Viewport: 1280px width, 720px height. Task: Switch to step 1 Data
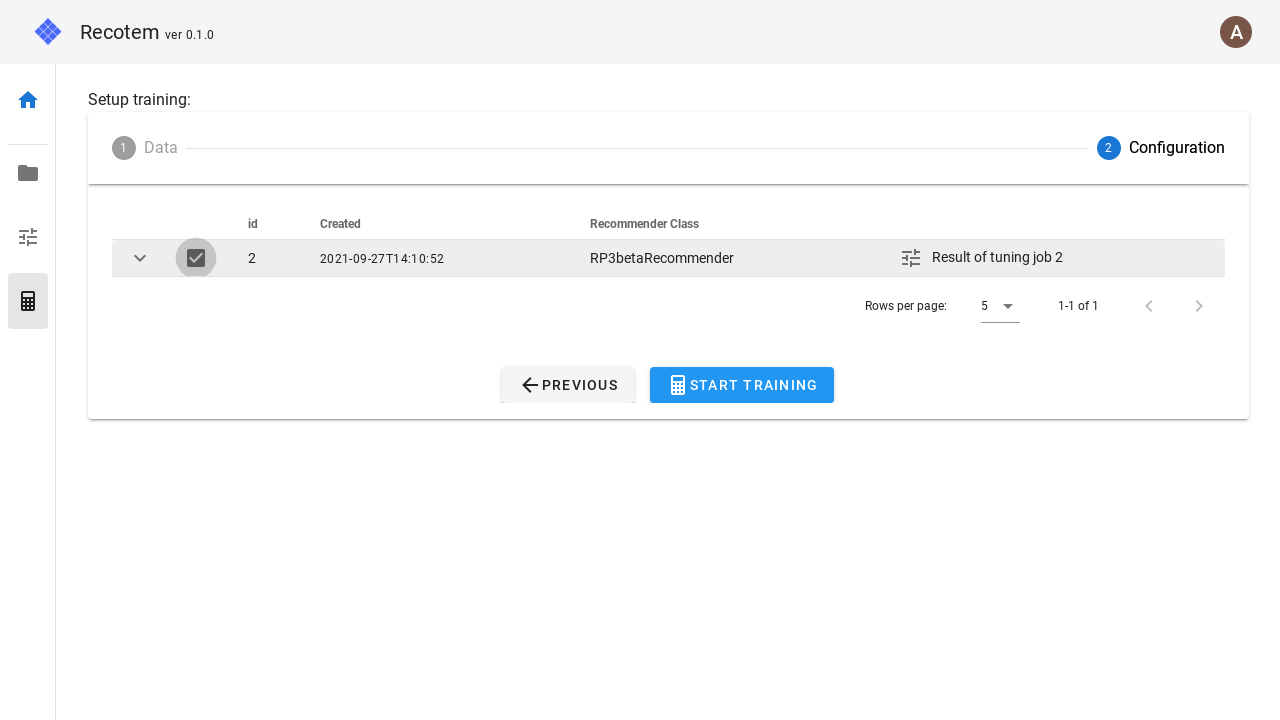coord(145,148)
